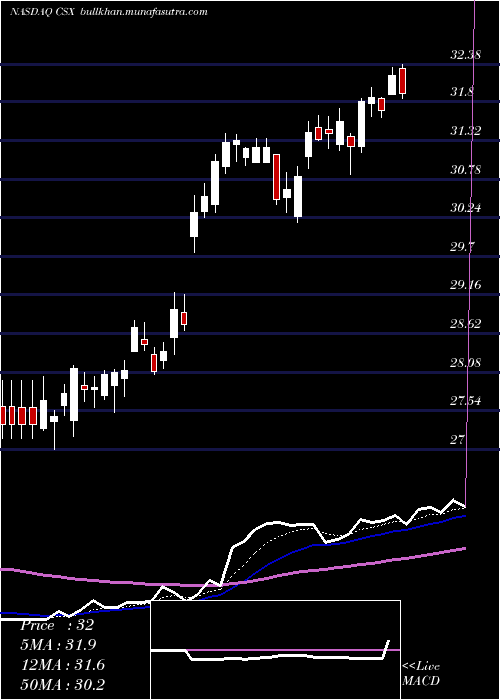Click the 50MA : 30.2 readout

click(x=62, y=684)
